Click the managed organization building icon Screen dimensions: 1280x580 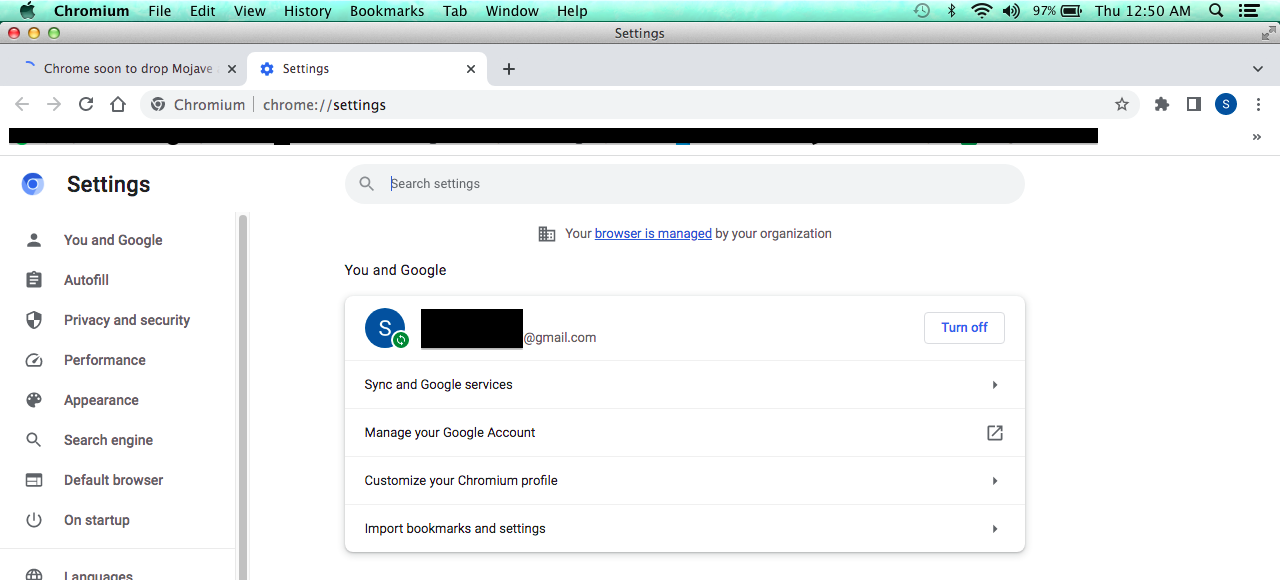point(547,234)
